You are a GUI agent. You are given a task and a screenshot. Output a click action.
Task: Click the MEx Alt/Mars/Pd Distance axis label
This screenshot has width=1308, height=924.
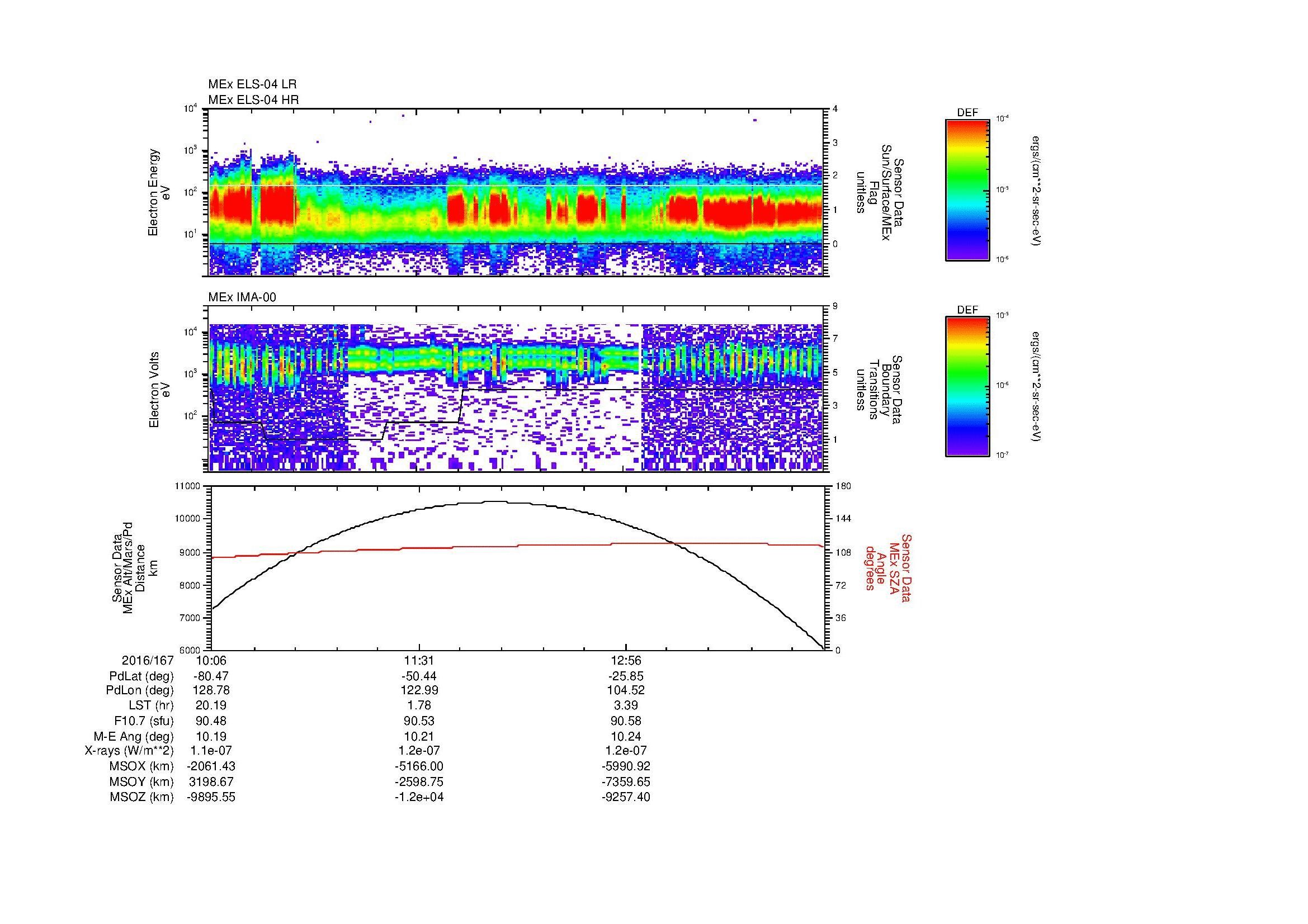point(134,567)
